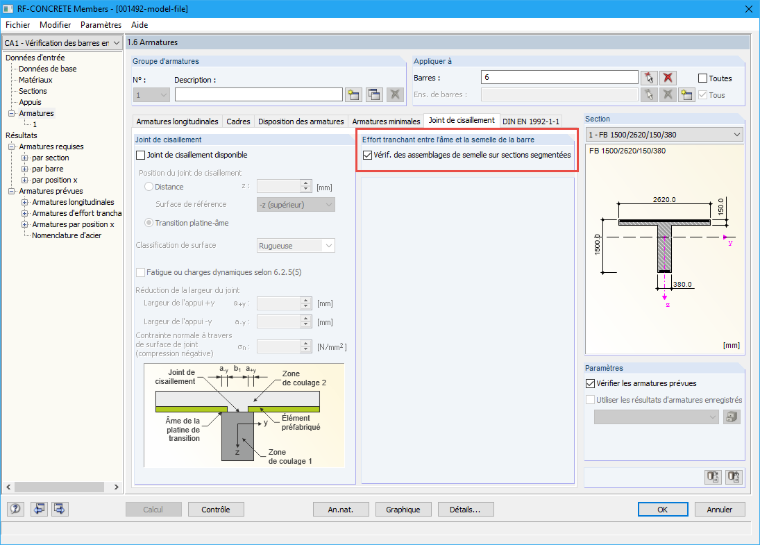760x545 pixels.
Task: Click the Détails... button
Action: pos(465,510)
